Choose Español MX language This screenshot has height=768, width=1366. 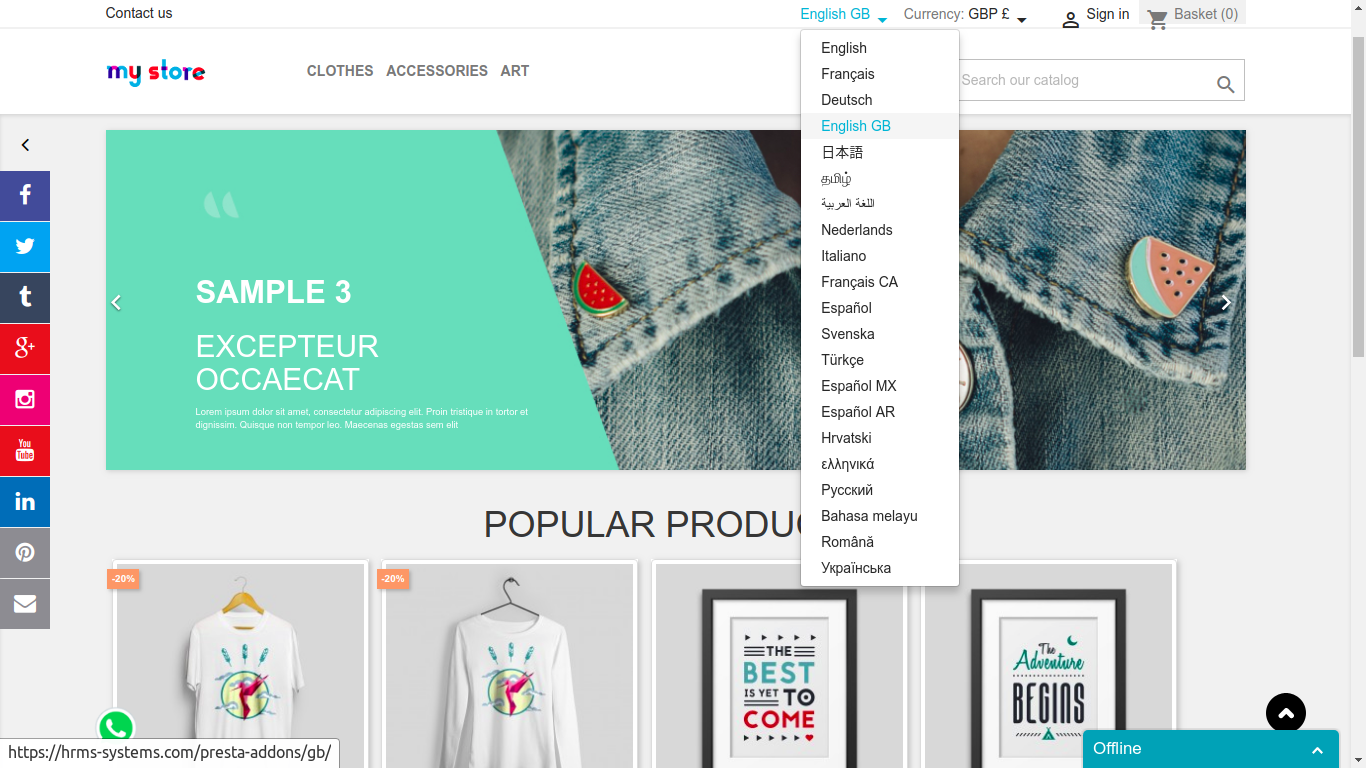pos(880,386)
